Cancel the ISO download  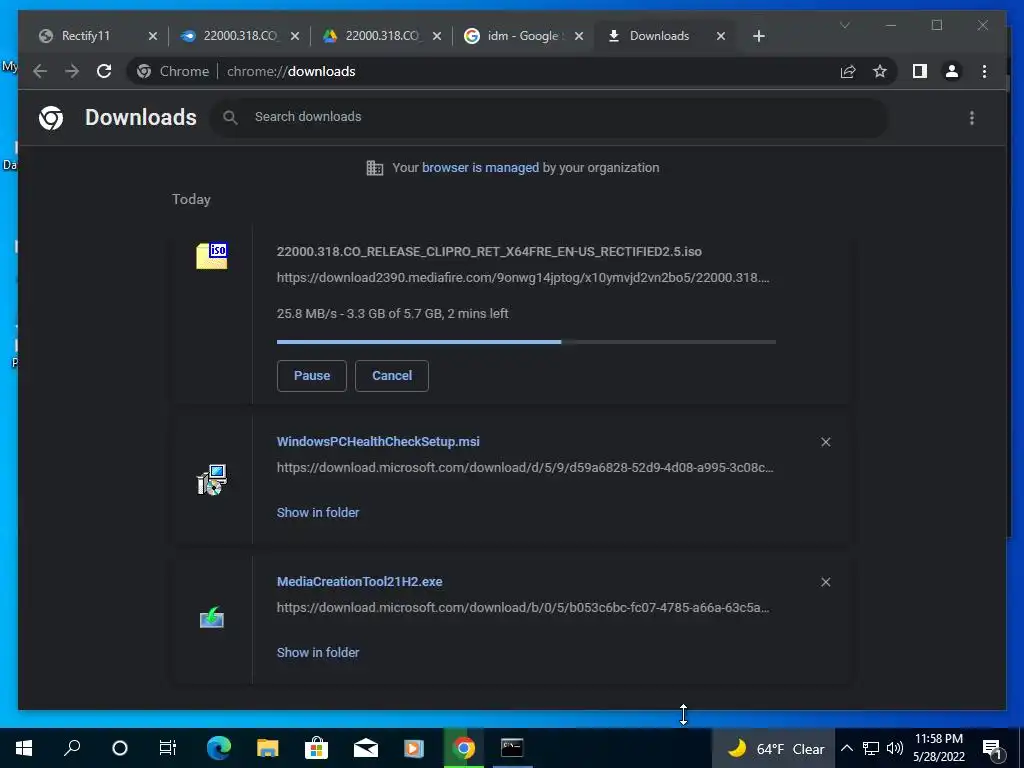392,376
